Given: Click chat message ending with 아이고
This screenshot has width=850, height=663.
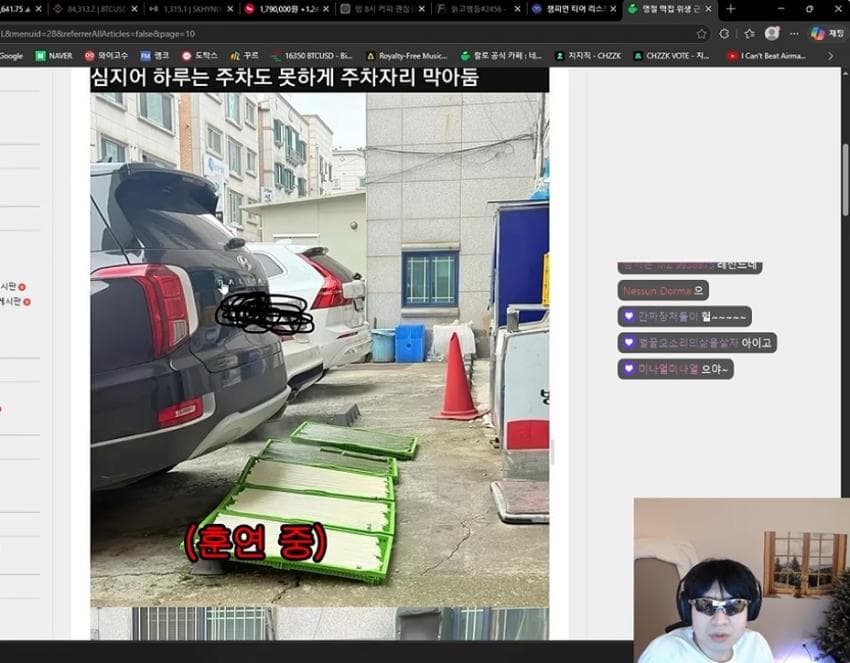Looking at the screenshot, I should (x=697, y=343).
